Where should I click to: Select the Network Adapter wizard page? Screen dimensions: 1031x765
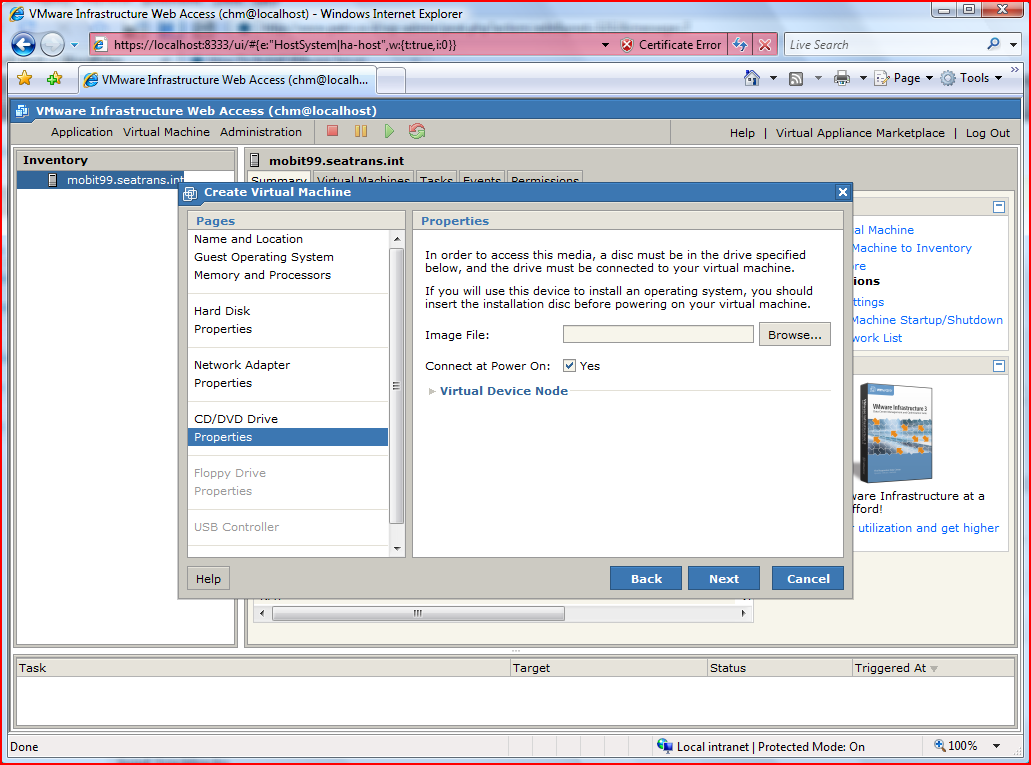[241, 364]
